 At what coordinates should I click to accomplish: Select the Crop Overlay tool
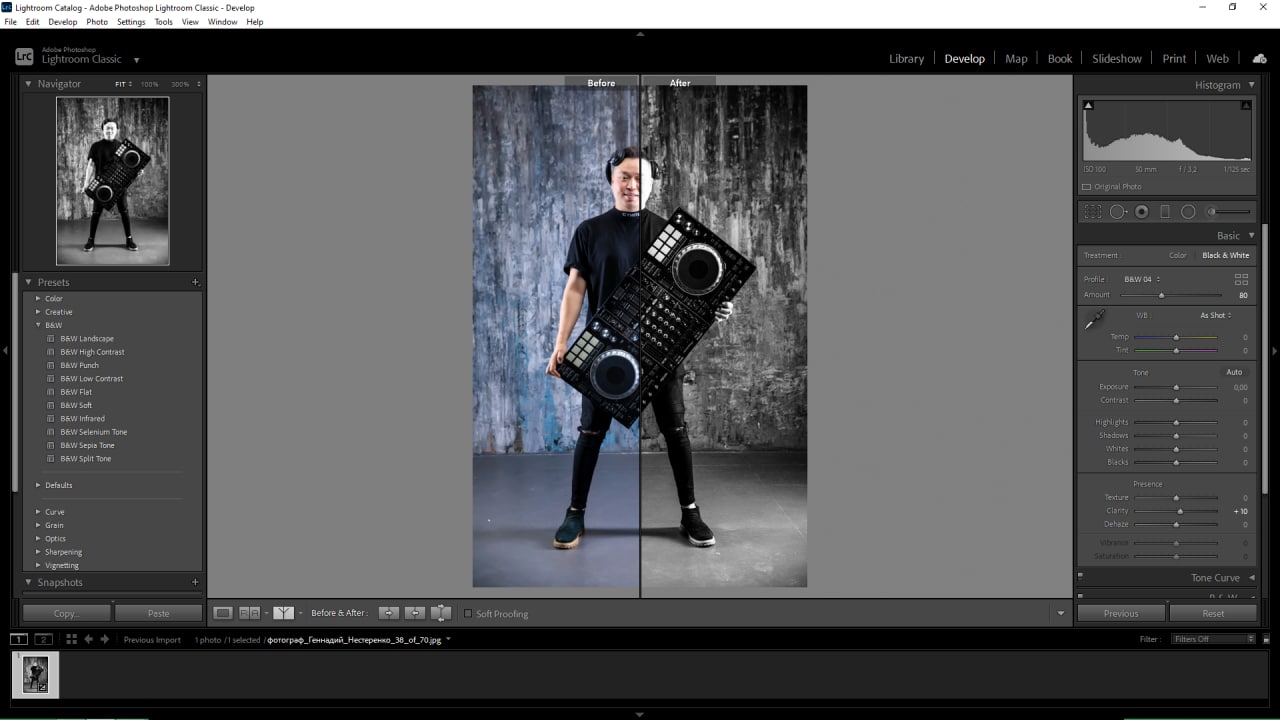1092,212
